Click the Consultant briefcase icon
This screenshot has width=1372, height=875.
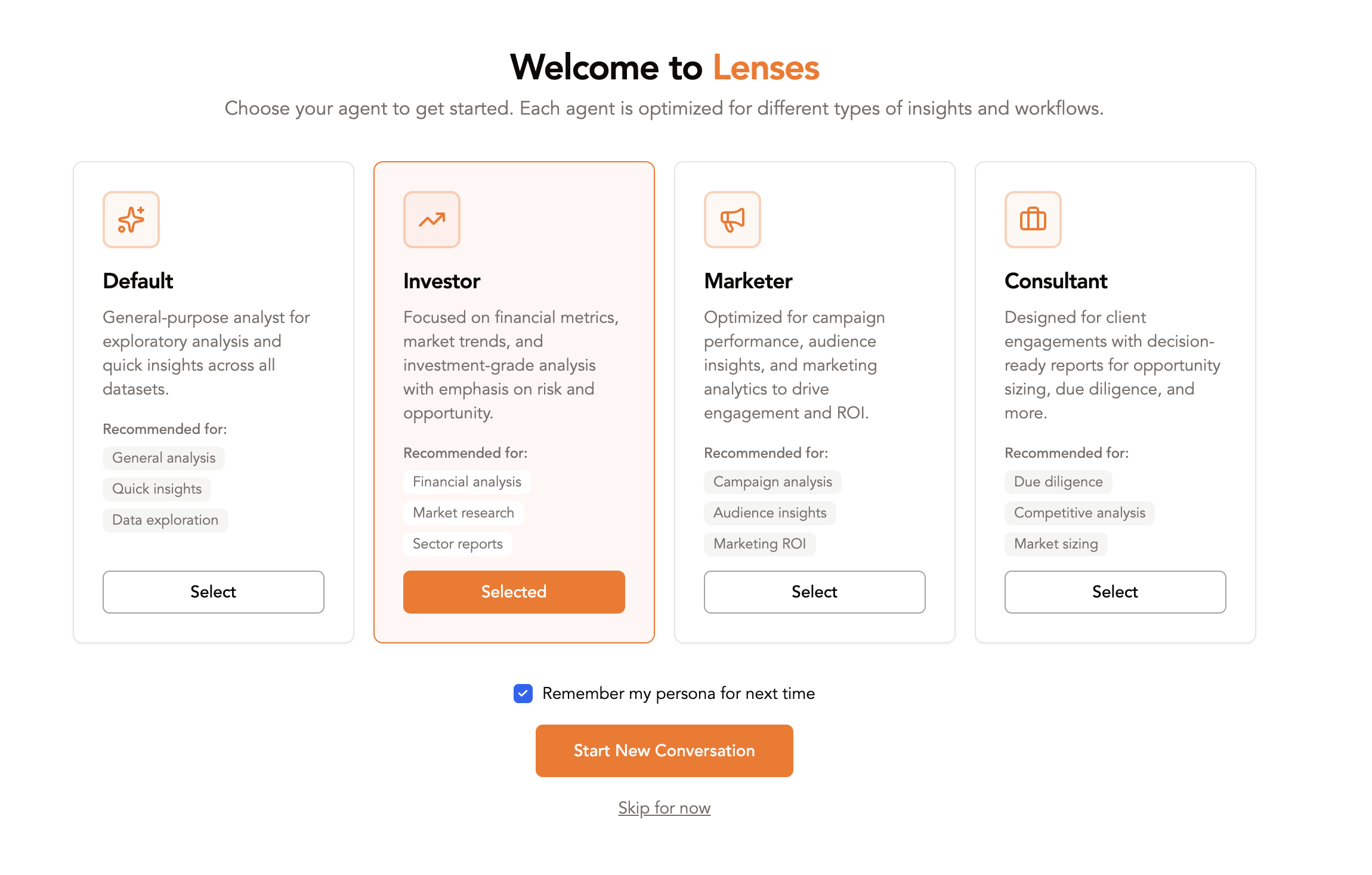(1033, 220)
